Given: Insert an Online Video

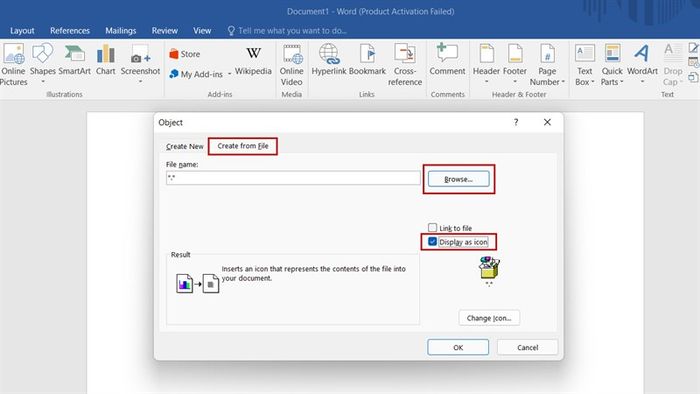Looking at the screenshot, I should (292, 65).
